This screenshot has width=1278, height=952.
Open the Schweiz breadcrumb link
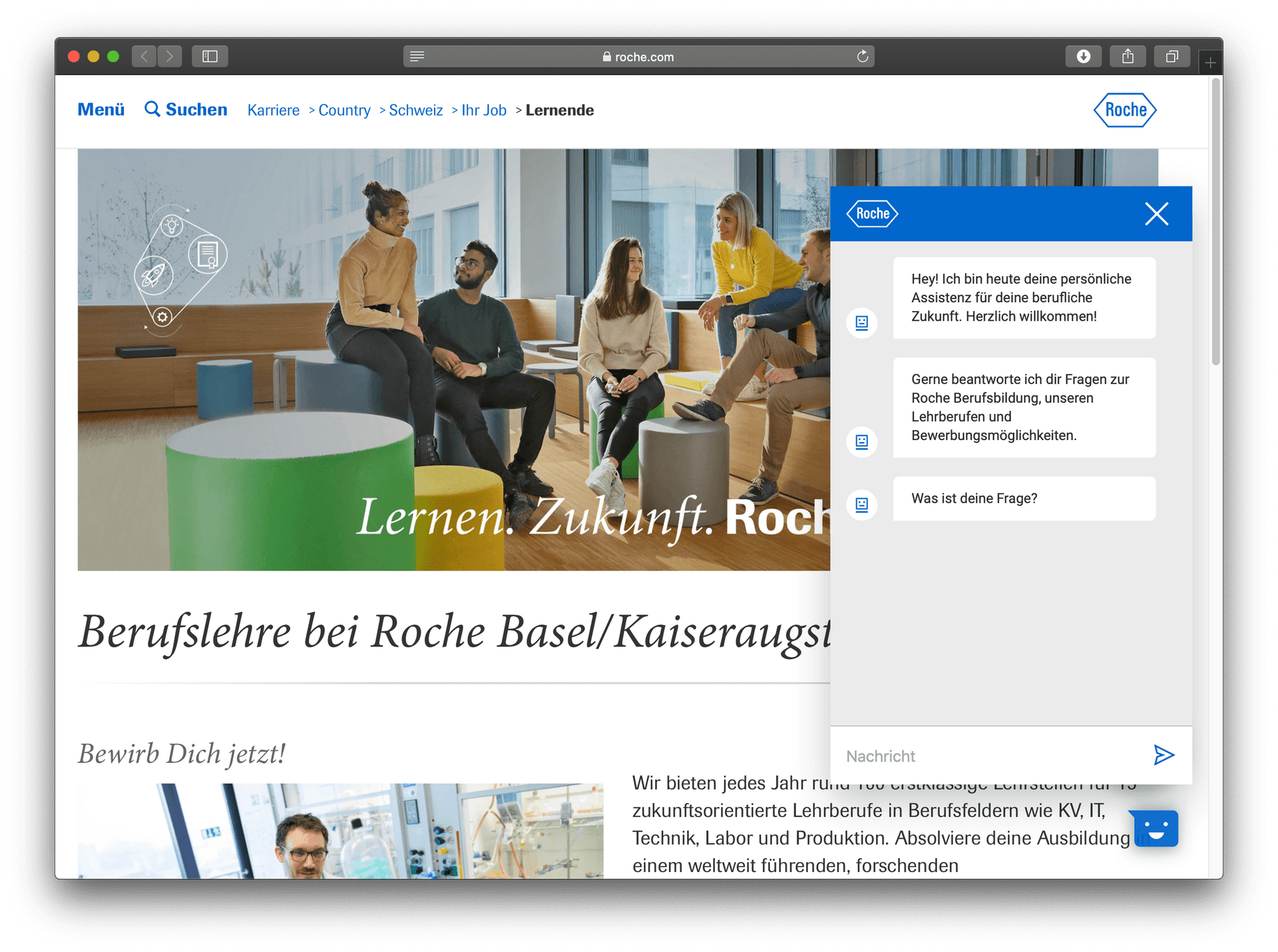click(415, 110)
